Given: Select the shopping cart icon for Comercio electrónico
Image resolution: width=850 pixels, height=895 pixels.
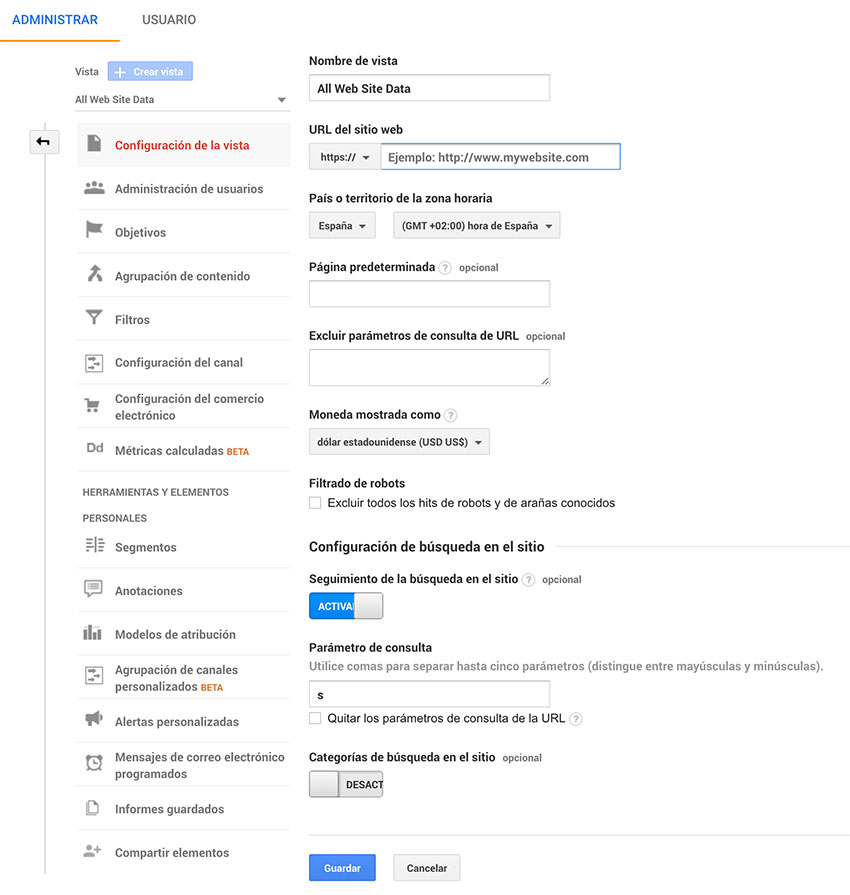Looking at the screenshot, I should point(94,406).
